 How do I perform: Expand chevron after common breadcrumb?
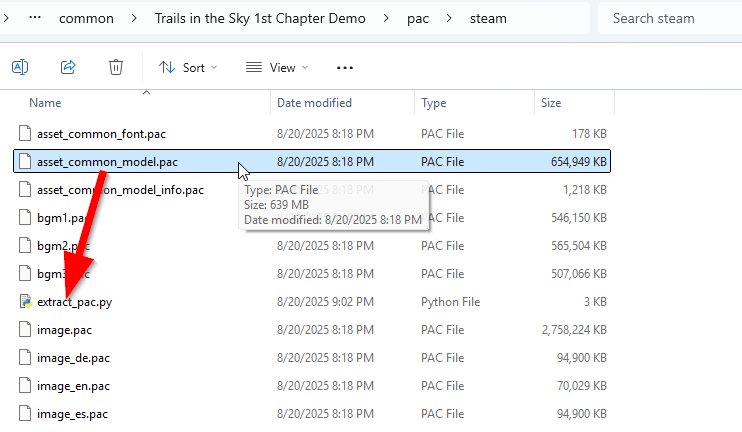[134, 18]
